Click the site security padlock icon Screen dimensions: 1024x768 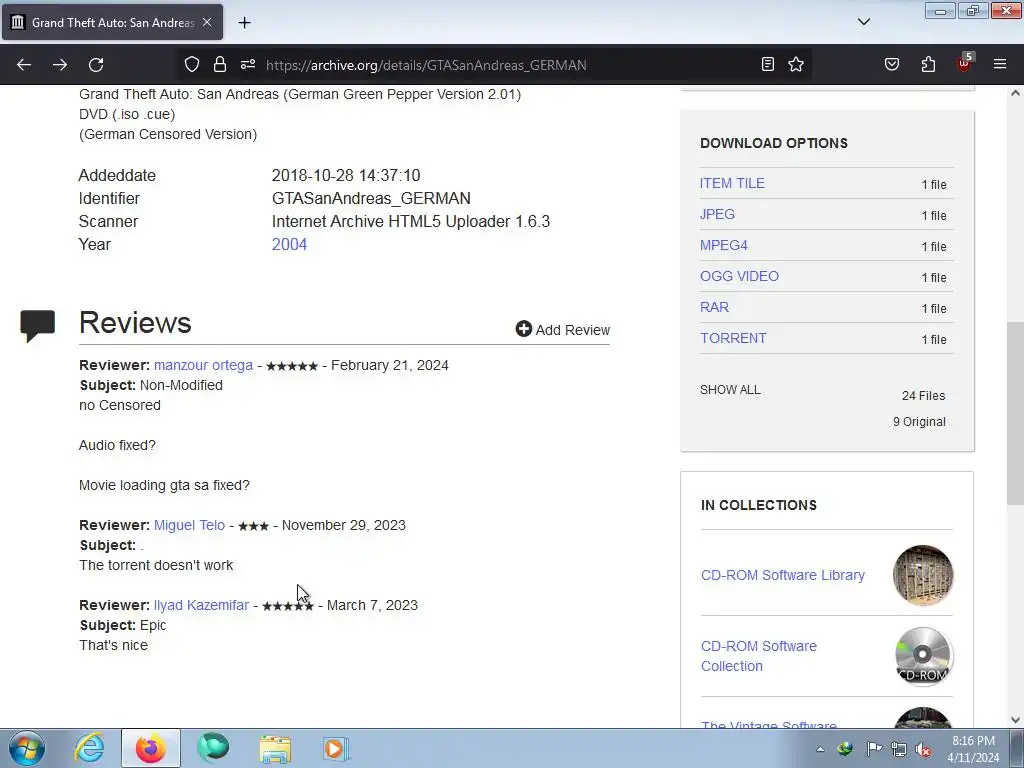220,64
